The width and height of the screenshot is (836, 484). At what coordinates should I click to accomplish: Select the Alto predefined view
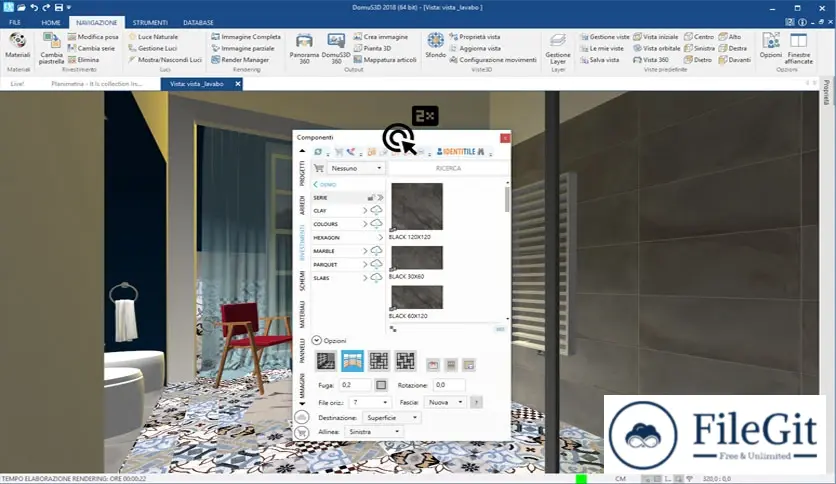(x=730, y=37)
